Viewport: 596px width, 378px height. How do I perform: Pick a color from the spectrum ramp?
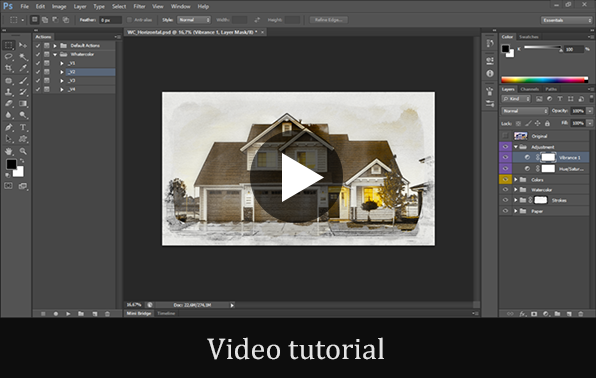pos(544,80)
